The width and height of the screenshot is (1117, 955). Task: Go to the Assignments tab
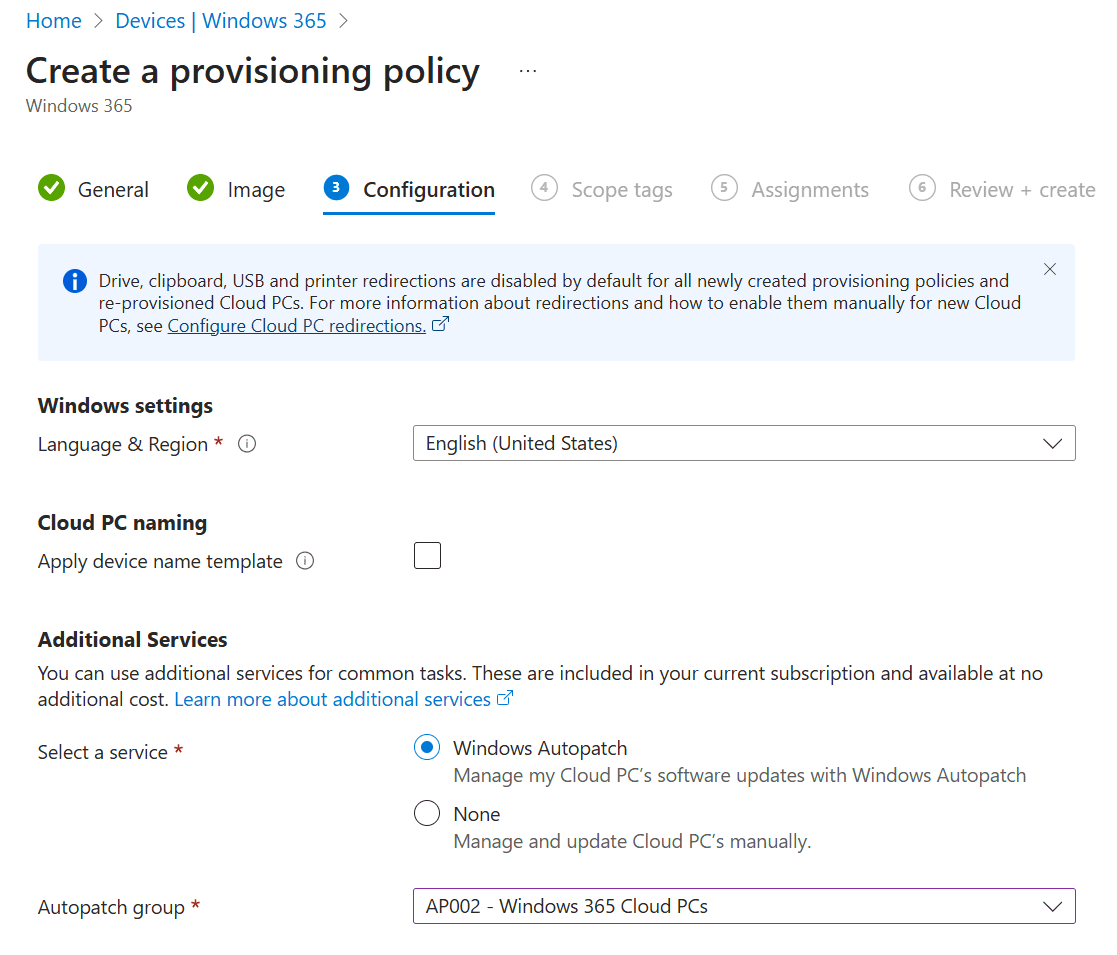pos(810,190)
